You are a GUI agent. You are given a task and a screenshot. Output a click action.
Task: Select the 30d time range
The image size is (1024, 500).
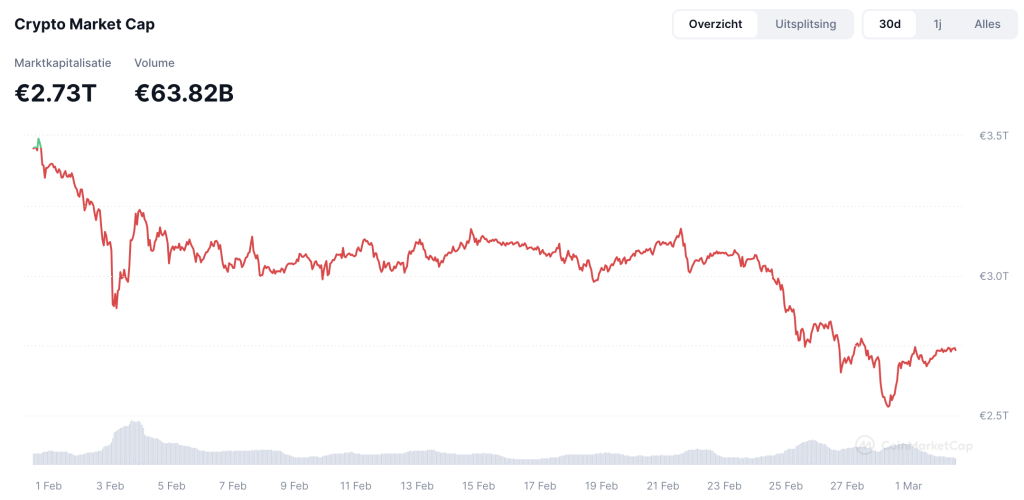[889, 24]
